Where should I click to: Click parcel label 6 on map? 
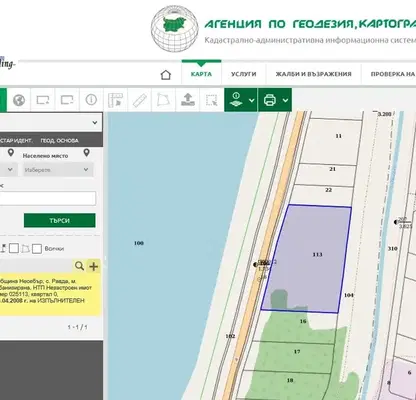(x=409, y=373)
